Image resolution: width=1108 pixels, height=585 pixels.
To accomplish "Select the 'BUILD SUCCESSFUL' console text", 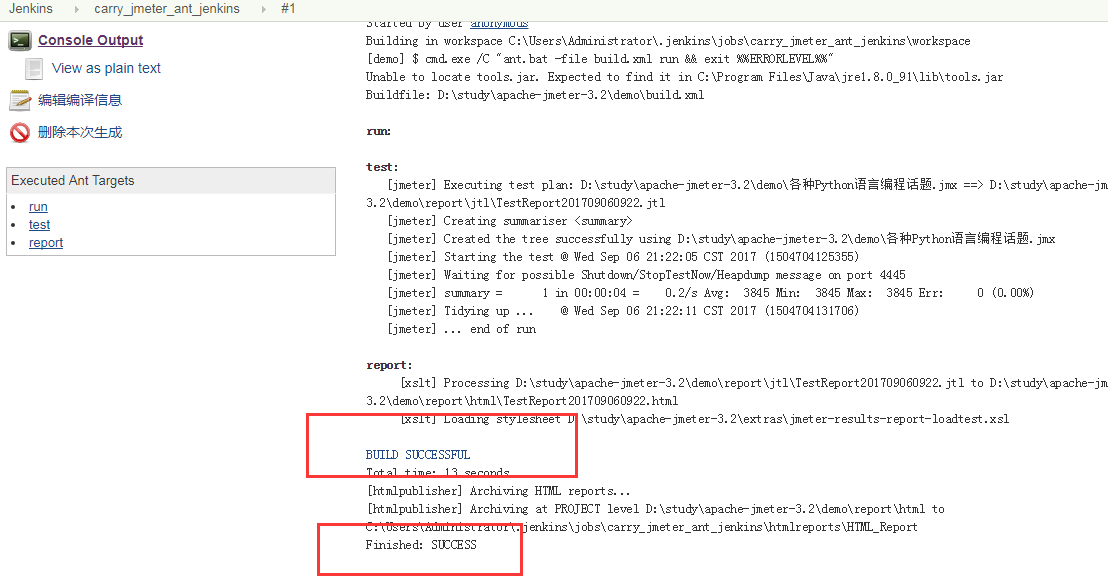I will (x=418, y=454).
